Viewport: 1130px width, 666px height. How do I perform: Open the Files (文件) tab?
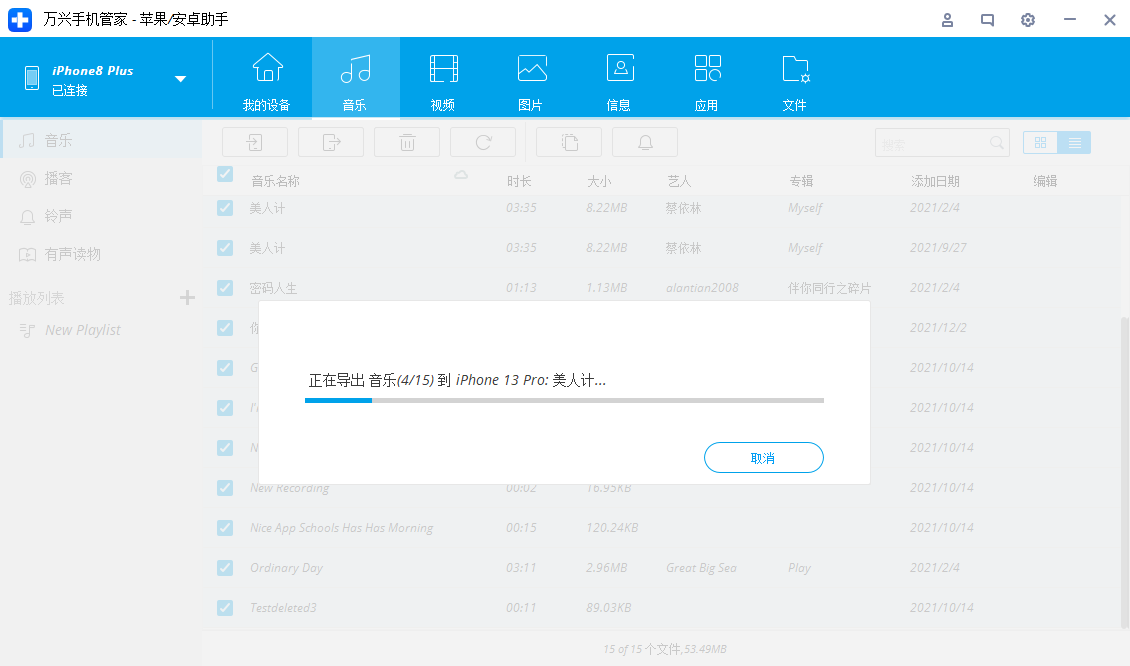795,78
